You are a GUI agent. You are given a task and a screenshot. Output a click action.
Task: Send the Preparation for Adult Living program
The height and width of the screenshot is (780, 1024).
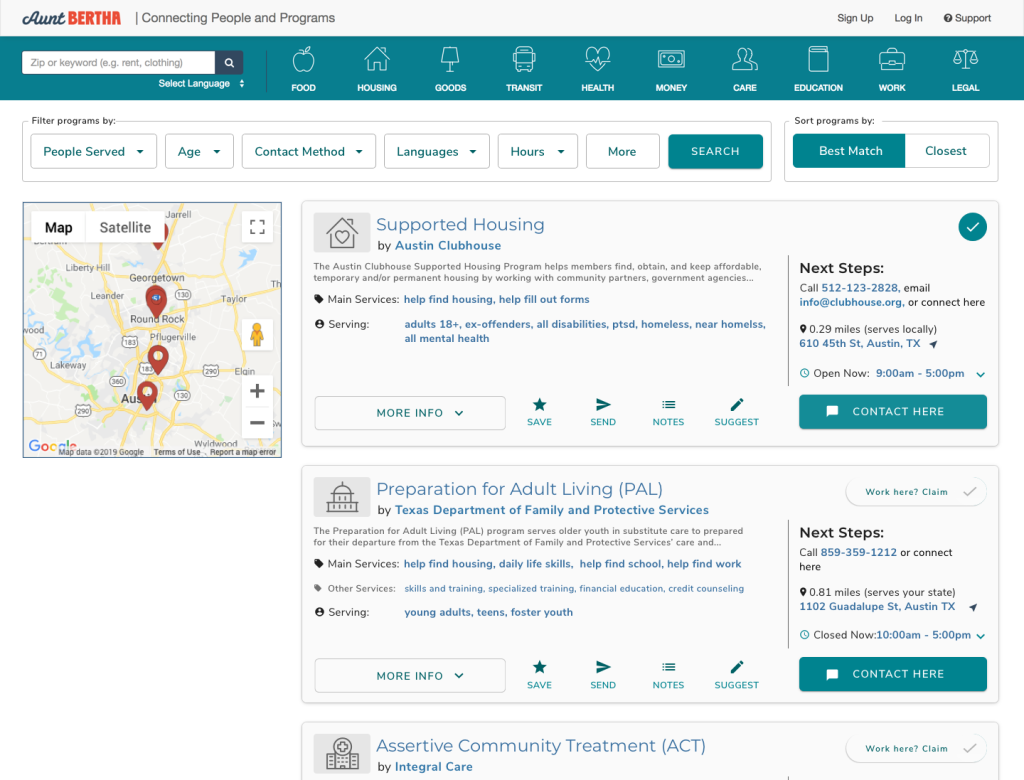click(603, 675)
